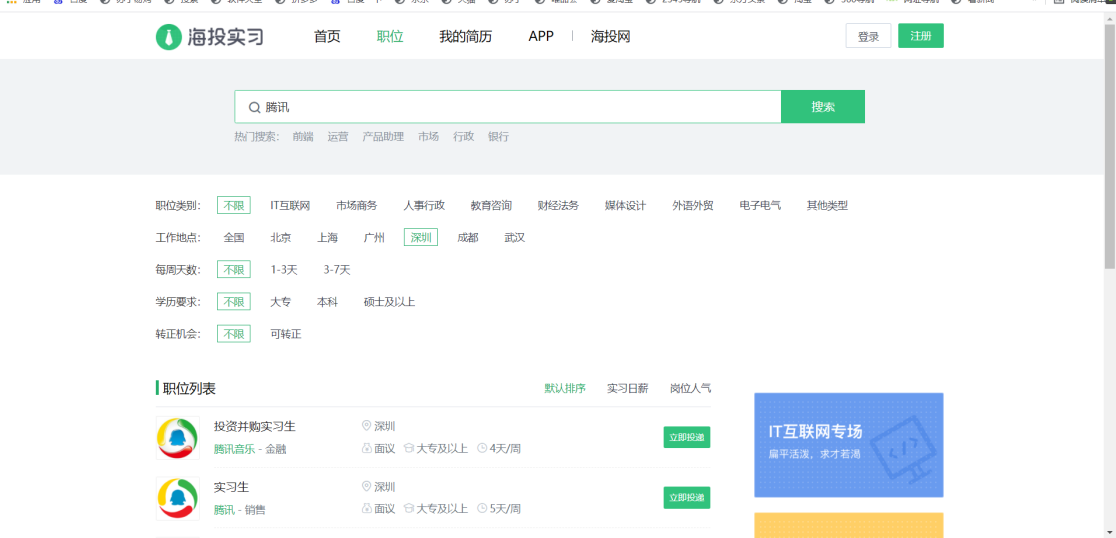Go to 首页 navigation tab
The image size is (1116, 538).
[x=327, y=36]
